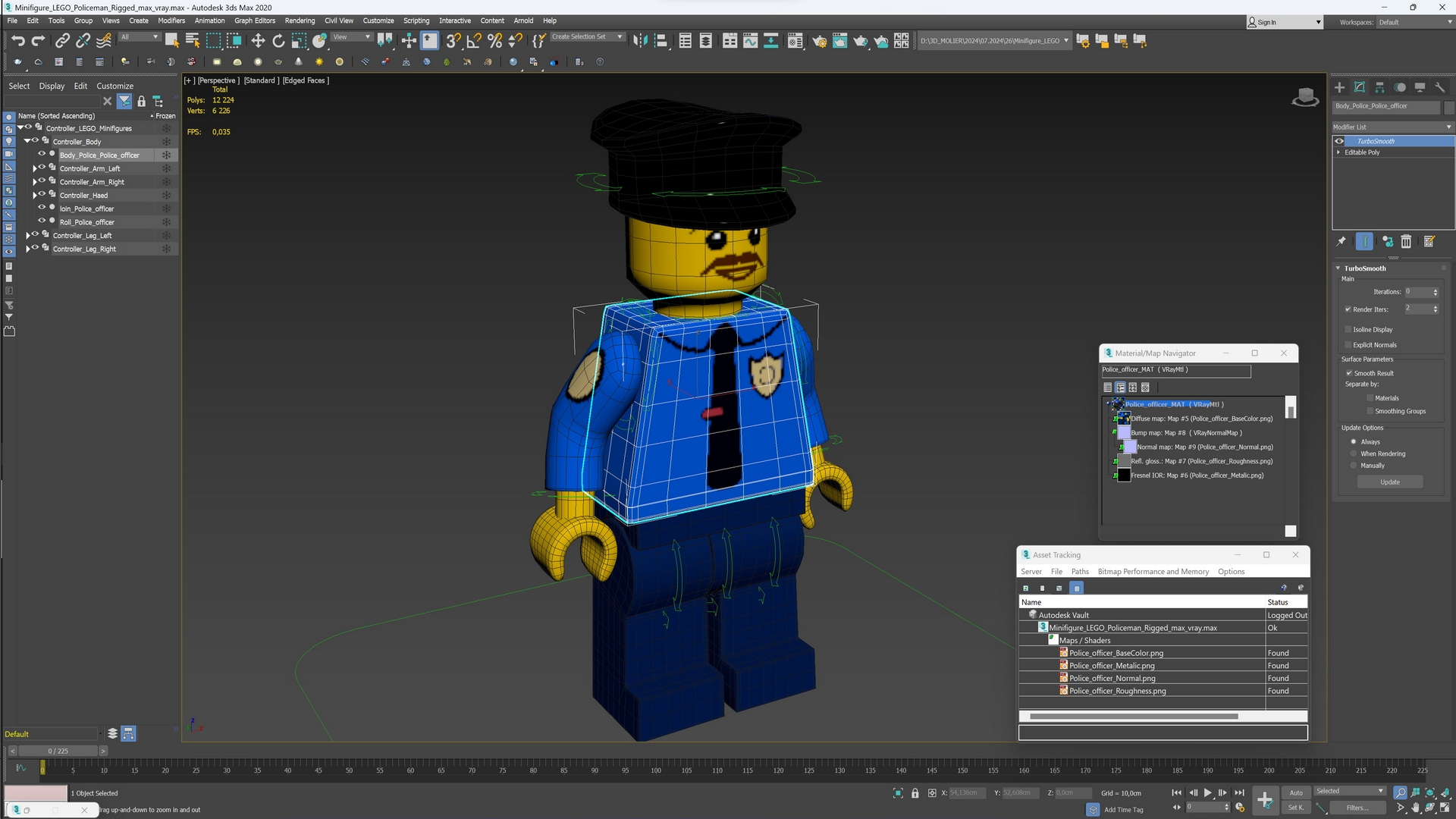
Task: Click the time slider 0 / 225 handle
Action: tap(58, 751)
